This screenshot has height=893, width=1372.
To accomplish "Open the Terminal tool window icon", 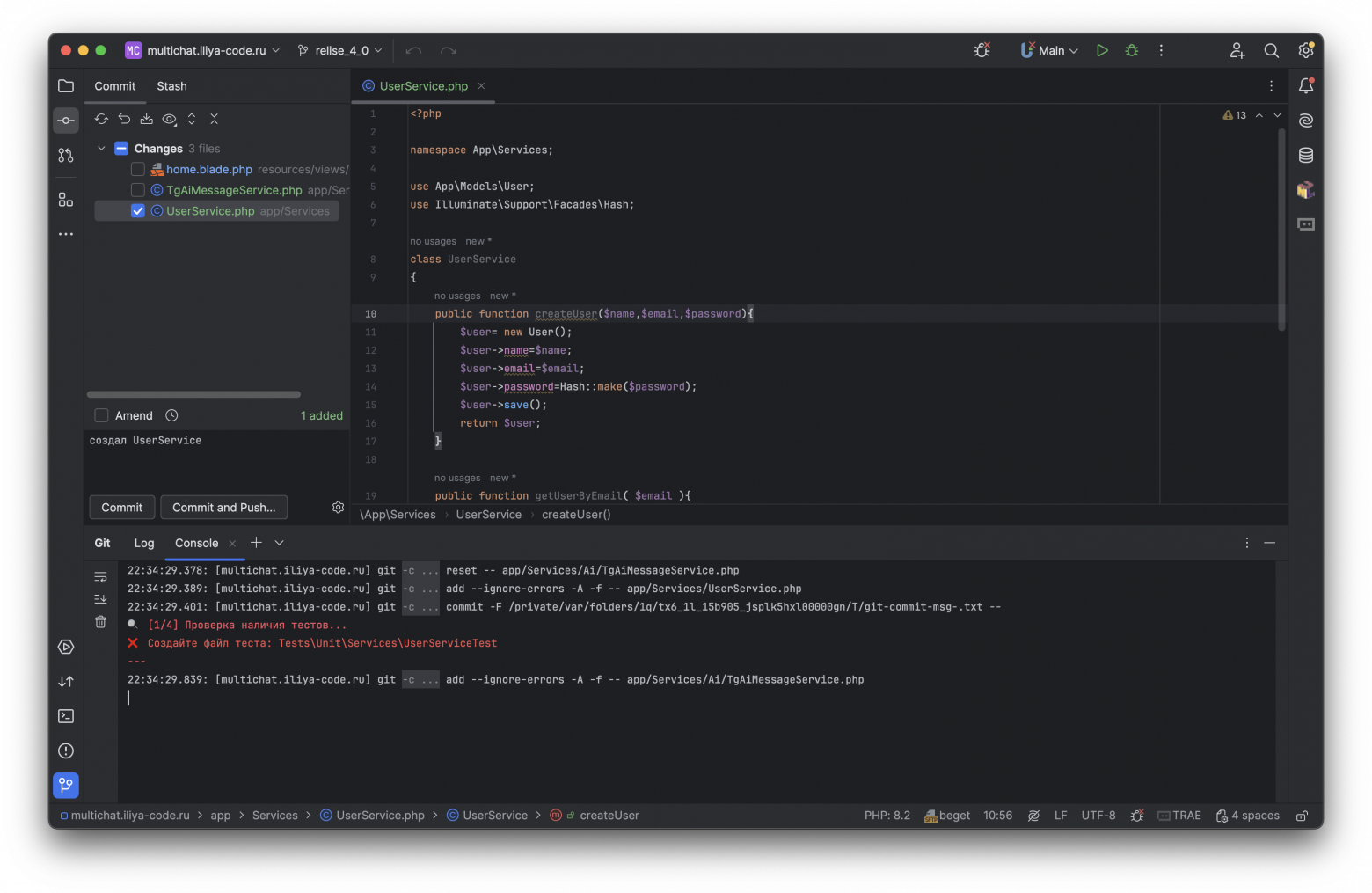I will pos(66,716).
